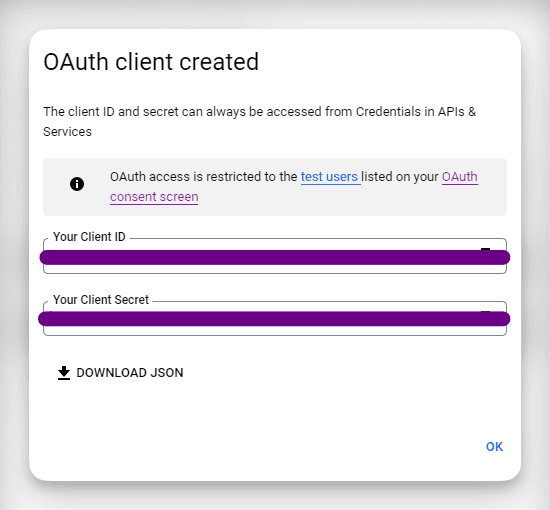550x510 pixels.
Task: Open the purple OAuth link in the banner
Action: [460, 177]
